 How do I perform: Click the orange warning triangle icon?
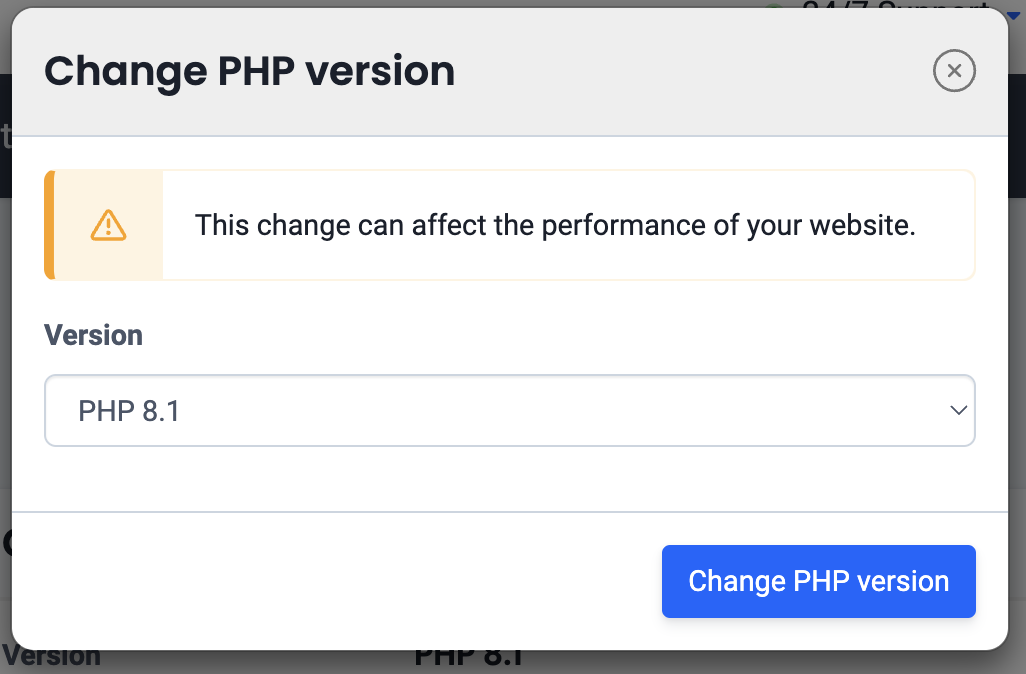(x=108, y=225)
